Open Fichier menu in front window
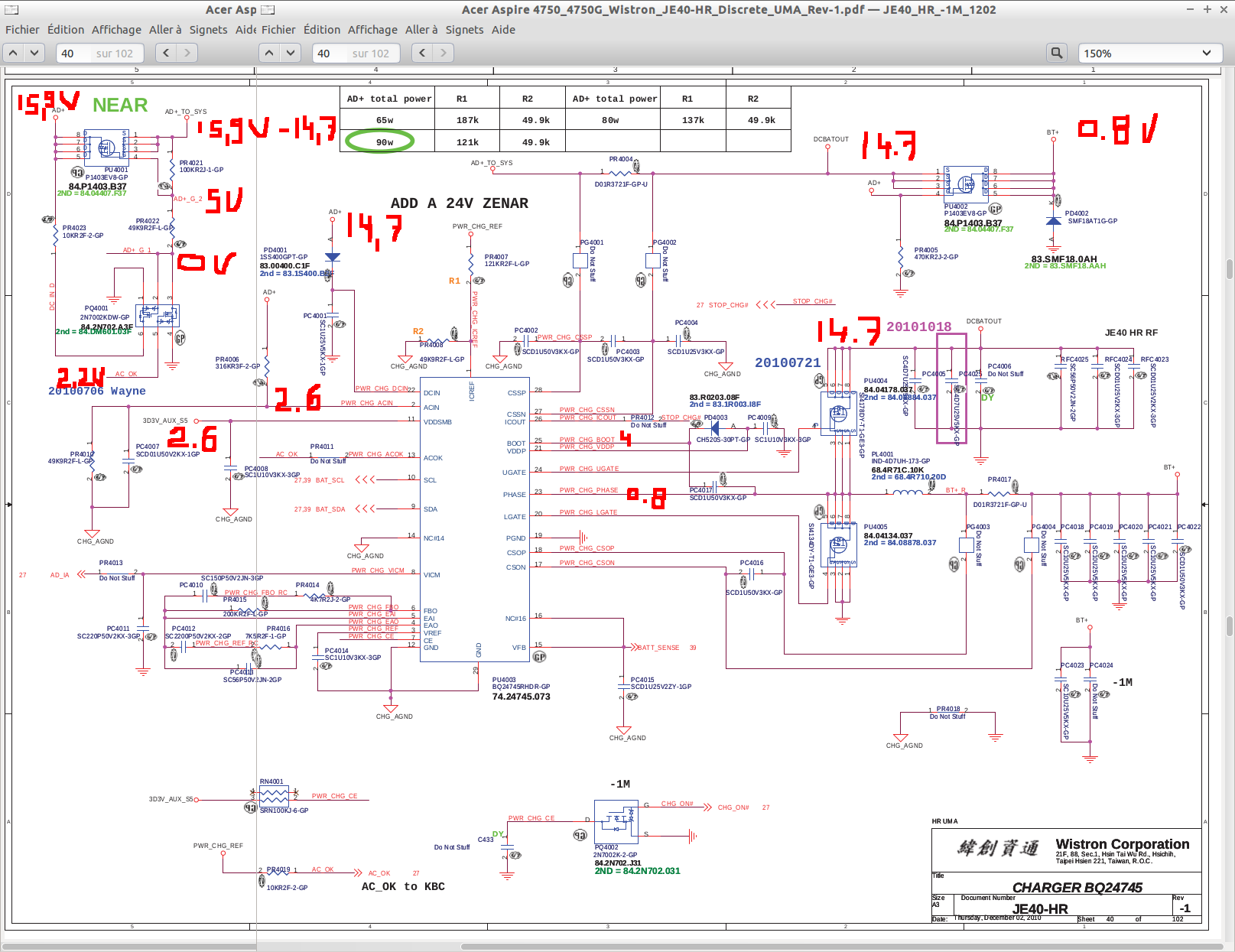The image size is (1235, 952). tap(278, 30)
